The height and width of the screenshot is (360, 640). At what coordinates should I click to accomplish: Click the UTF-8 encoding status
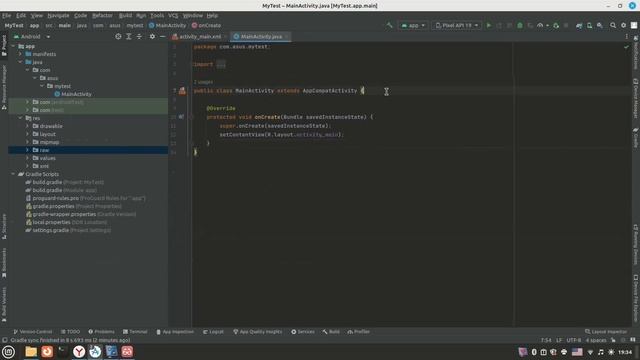point(573,340)
